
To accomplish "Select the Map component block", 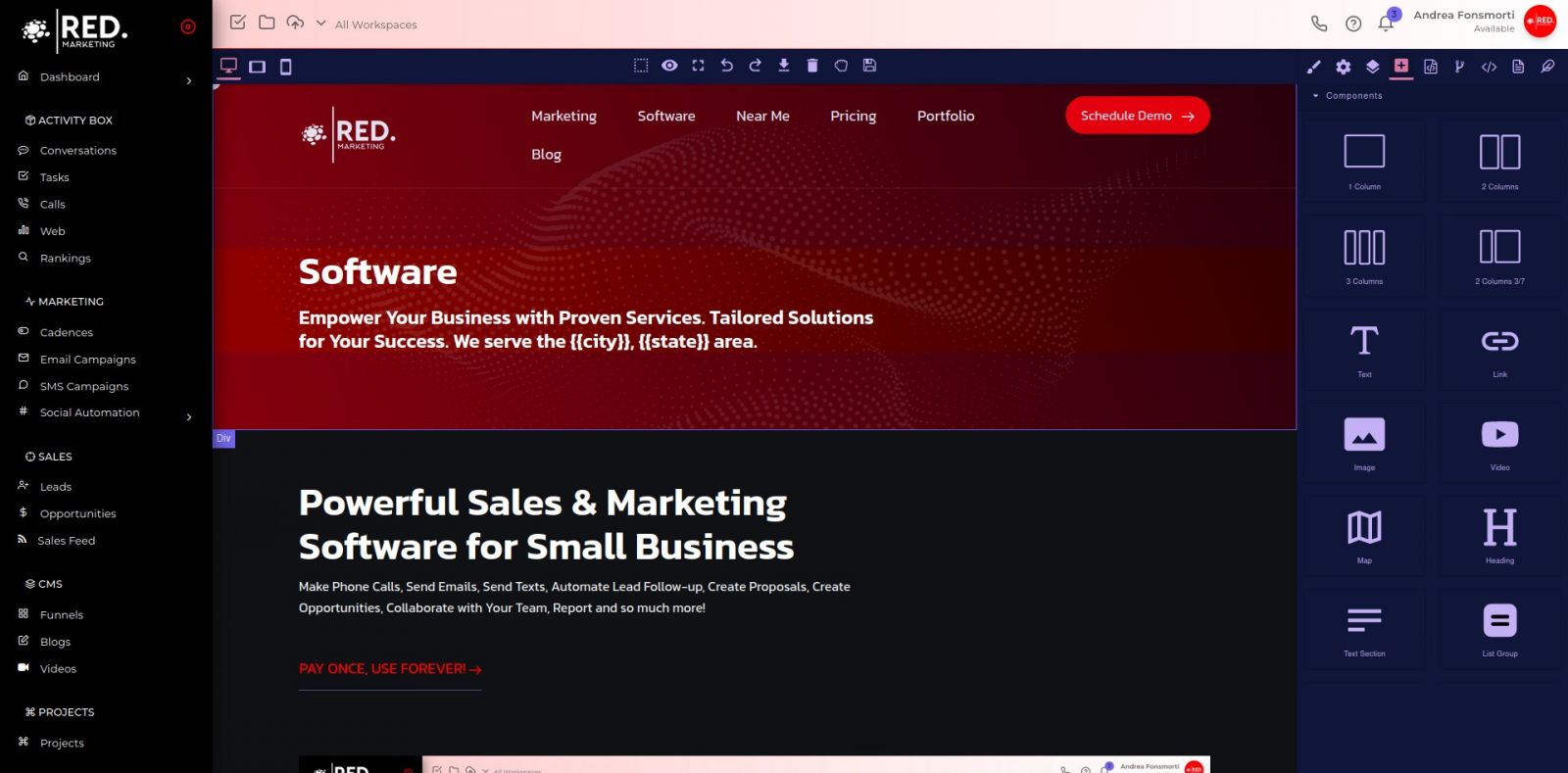I will pos(1364,535).
